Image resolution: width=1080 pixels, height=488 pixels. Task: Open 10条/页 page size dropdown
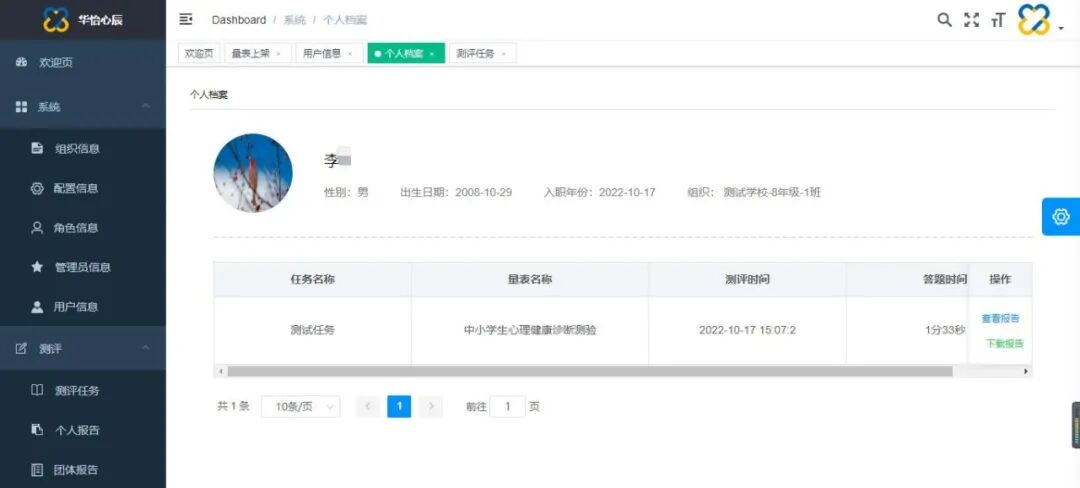point(300,407)
